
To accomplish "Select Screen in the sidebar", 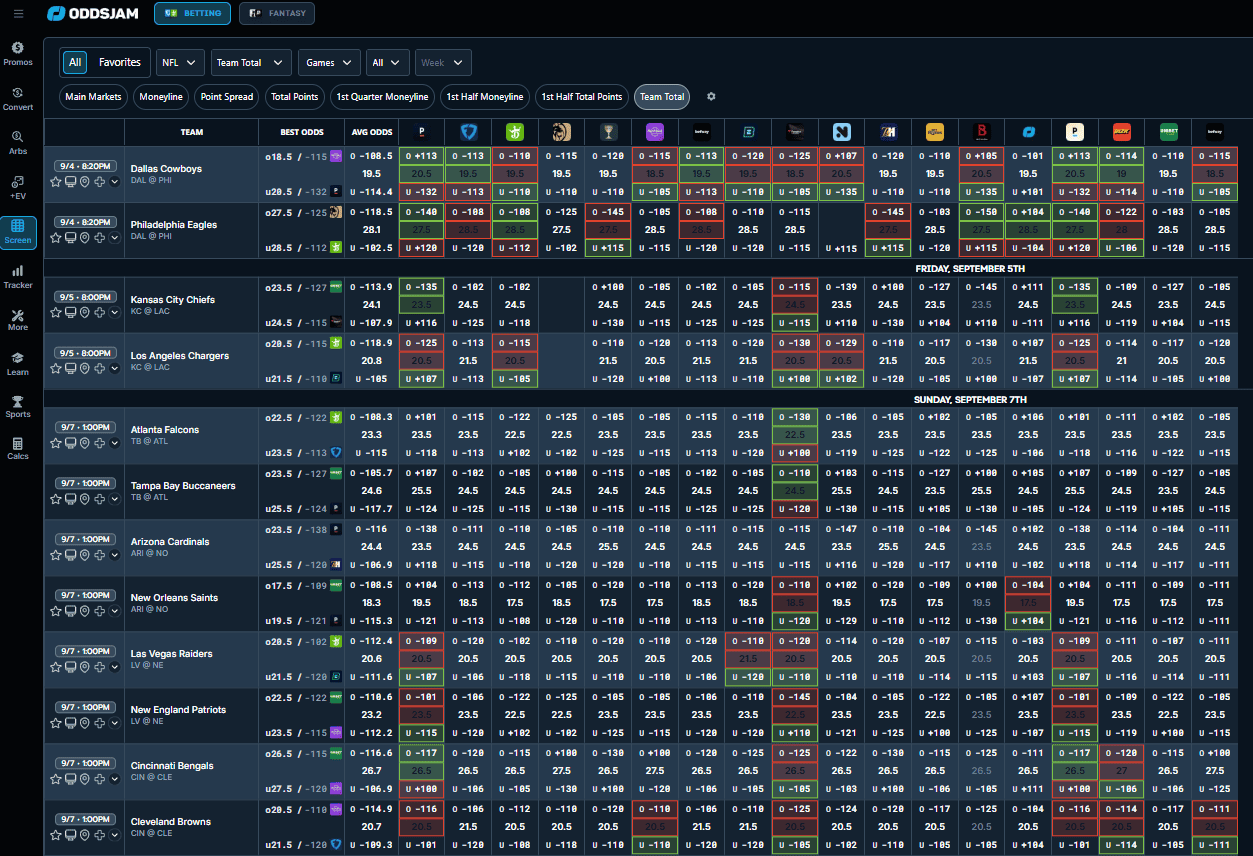I will tap(18, 232).
